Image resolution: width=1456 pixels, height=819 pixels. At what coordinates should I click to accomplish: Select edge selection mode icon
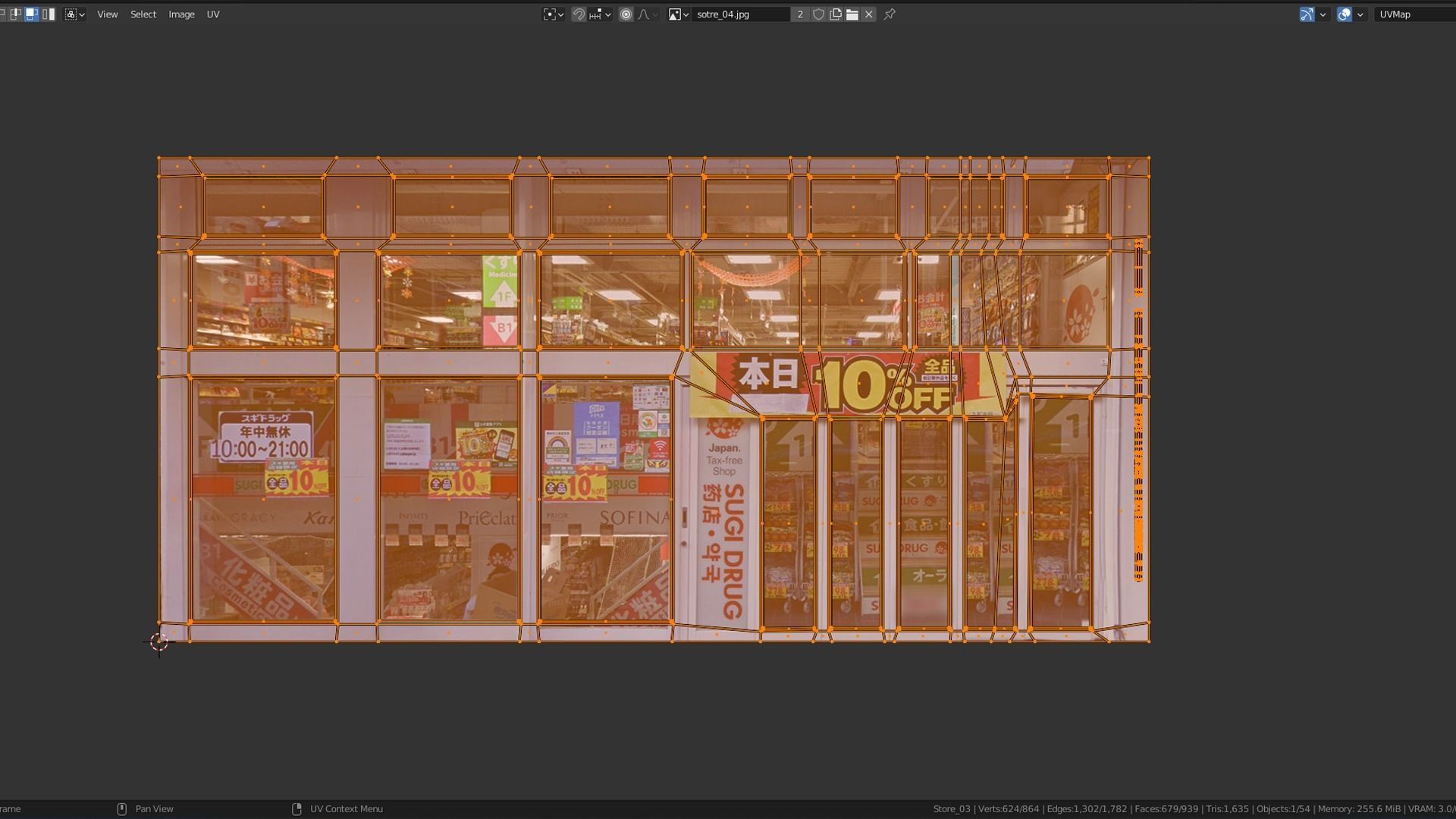15,14
